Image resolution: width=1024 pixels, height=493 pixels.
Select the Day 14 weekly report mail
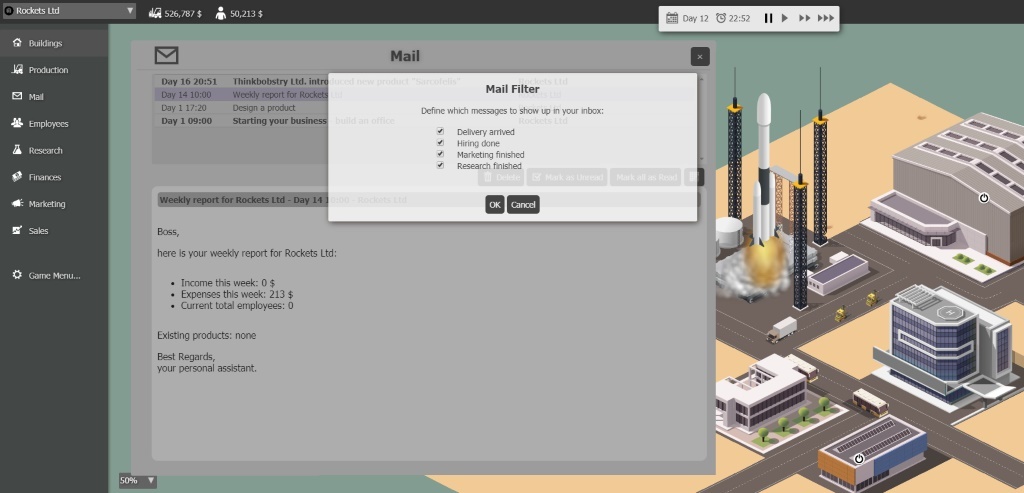(x=425, y=95)
